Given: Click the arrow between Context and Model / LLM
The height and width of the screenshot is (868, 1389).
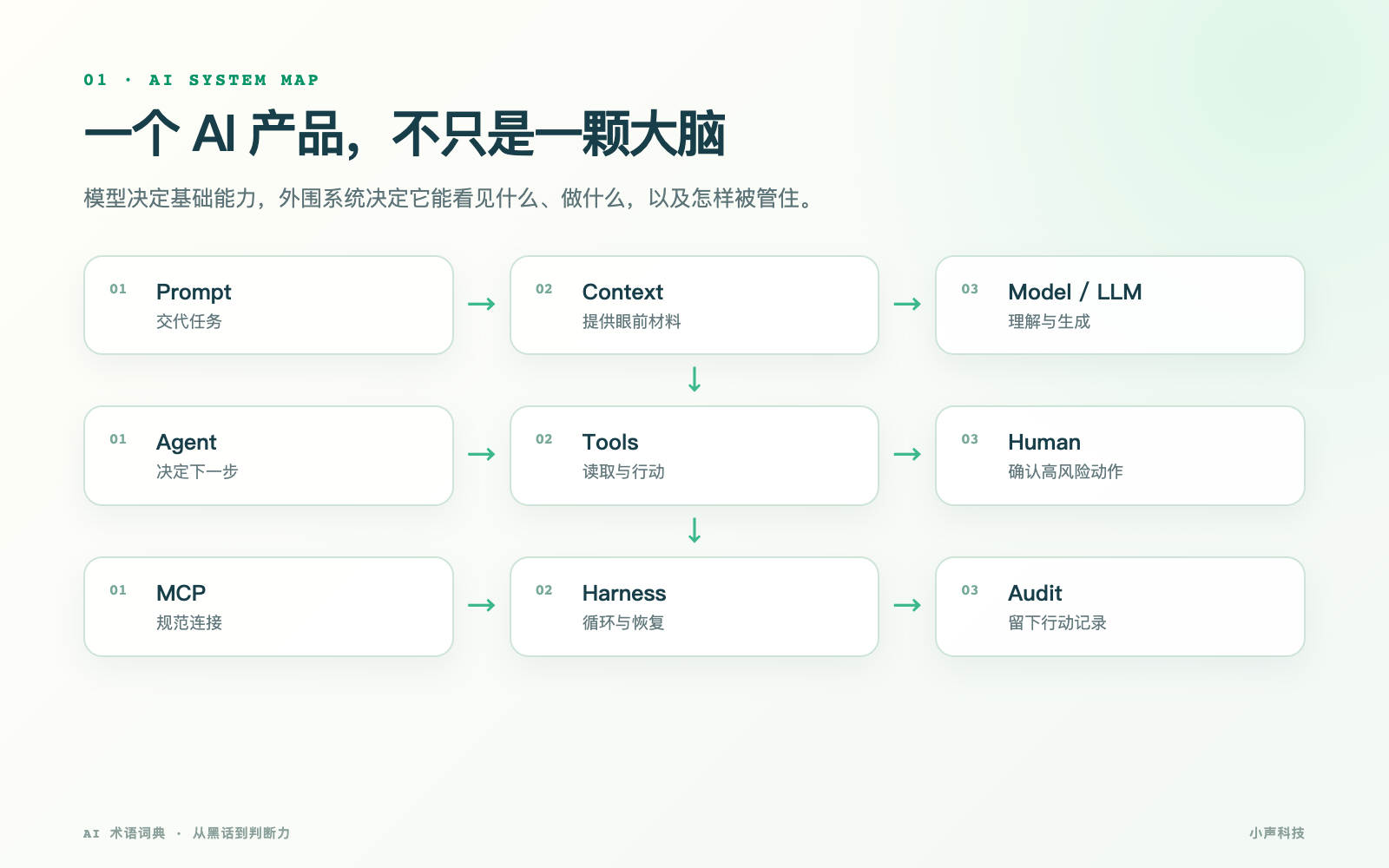Looking at the screenshot, I should [907, 304].
